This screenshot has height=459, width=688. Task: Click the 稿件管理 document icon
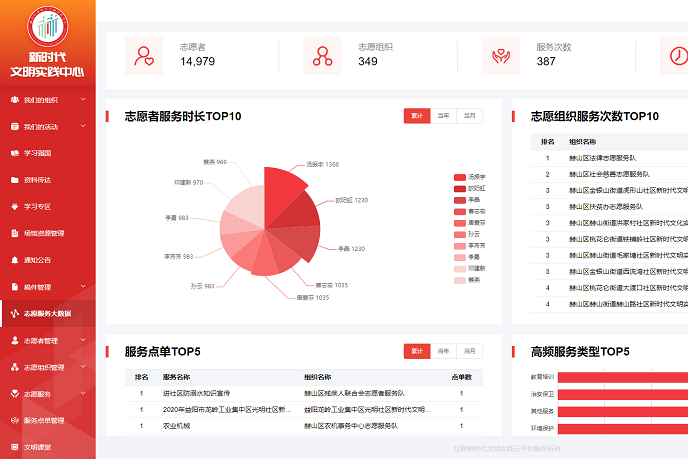click(15, 287)
